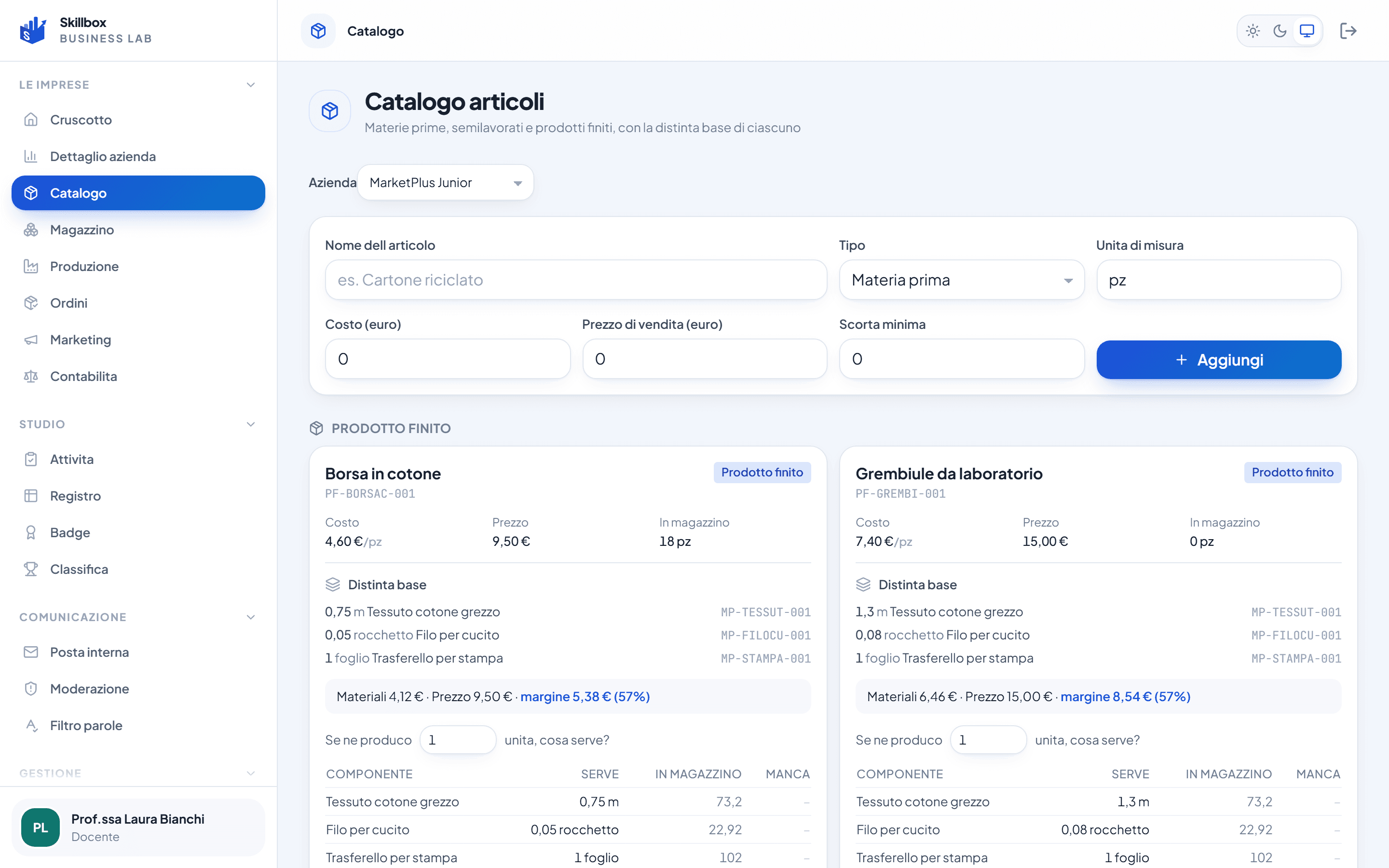Open Prof.ssa Laura Bianchi profile card
Image resolution: width=1389 pixels, height=868 pixels.
[138, 827]
